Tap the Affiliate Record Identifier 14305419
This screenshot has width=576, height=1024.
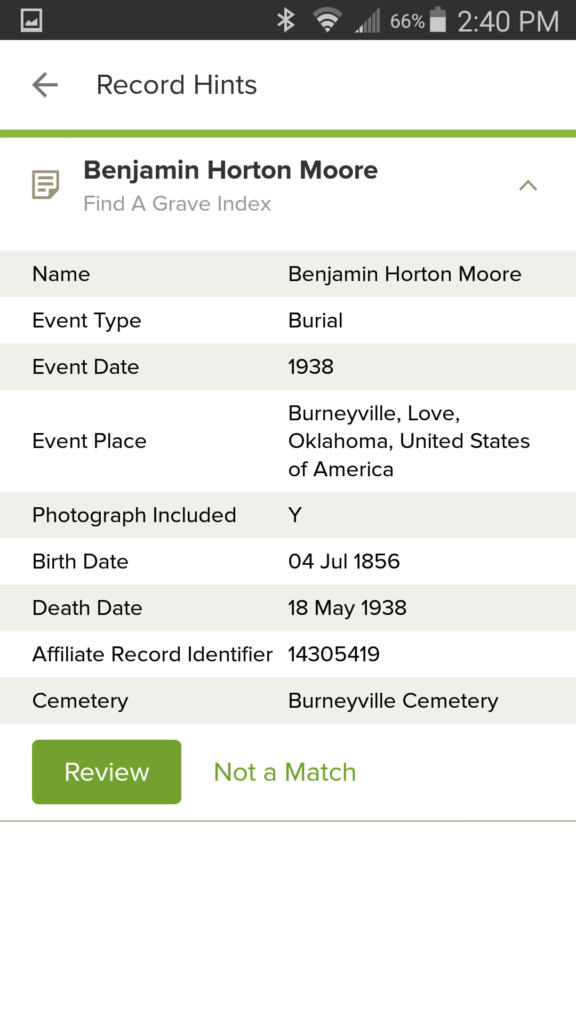point(334,654)
